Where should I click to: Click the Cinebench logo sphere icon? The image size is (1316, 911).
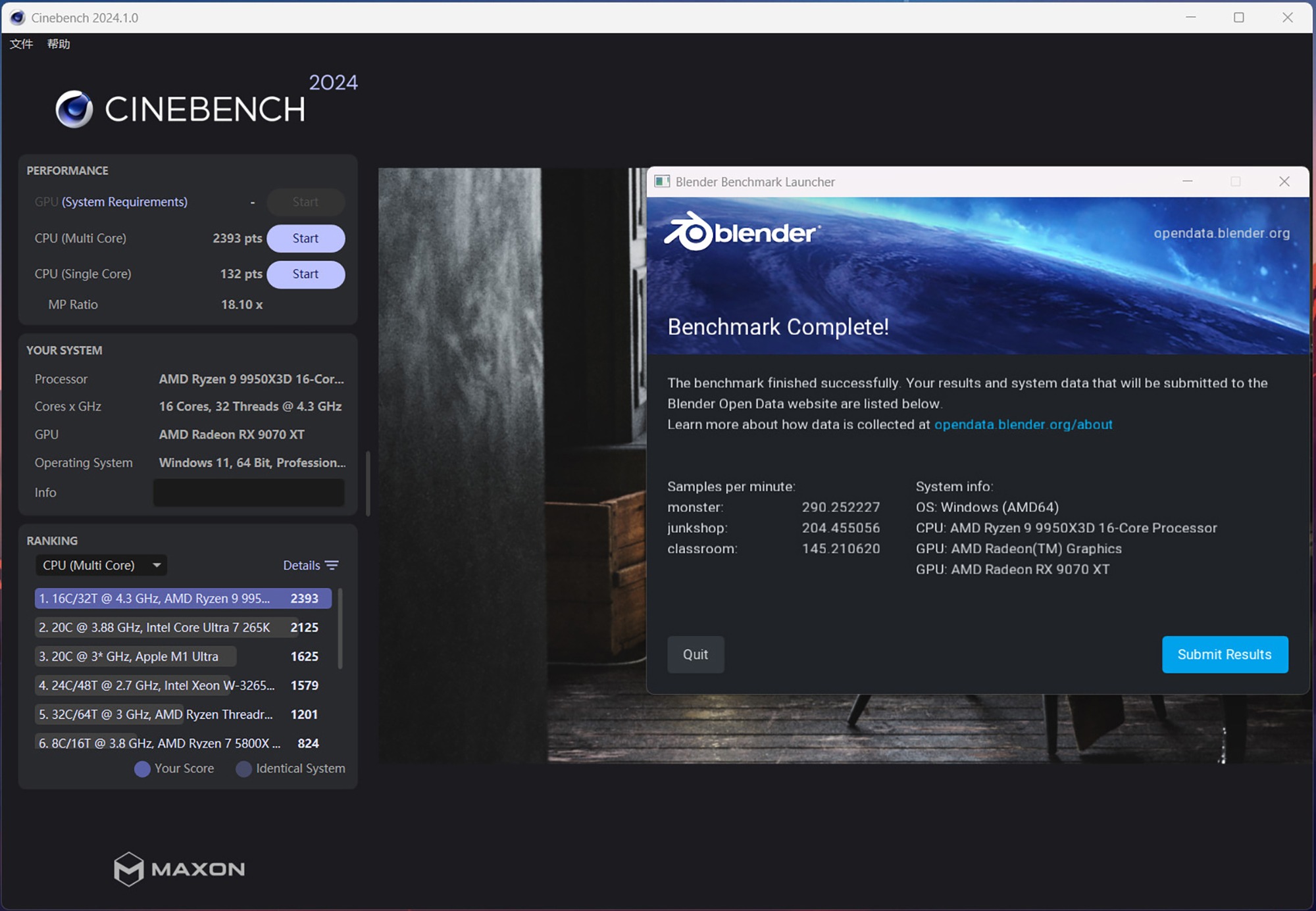74,109
